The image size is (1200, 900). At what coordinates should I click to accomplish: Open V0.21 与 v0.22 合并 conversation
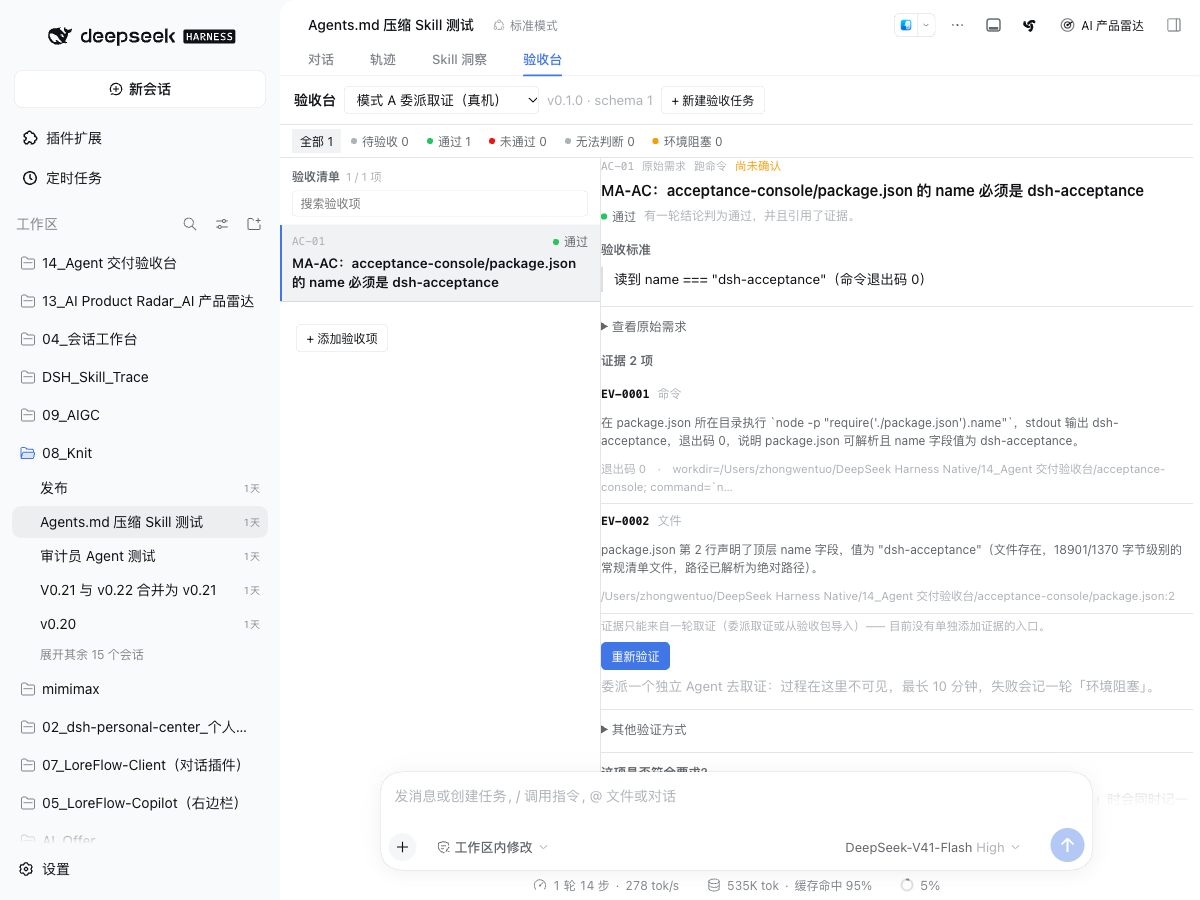pyautogui.click(x=140, y=590)
